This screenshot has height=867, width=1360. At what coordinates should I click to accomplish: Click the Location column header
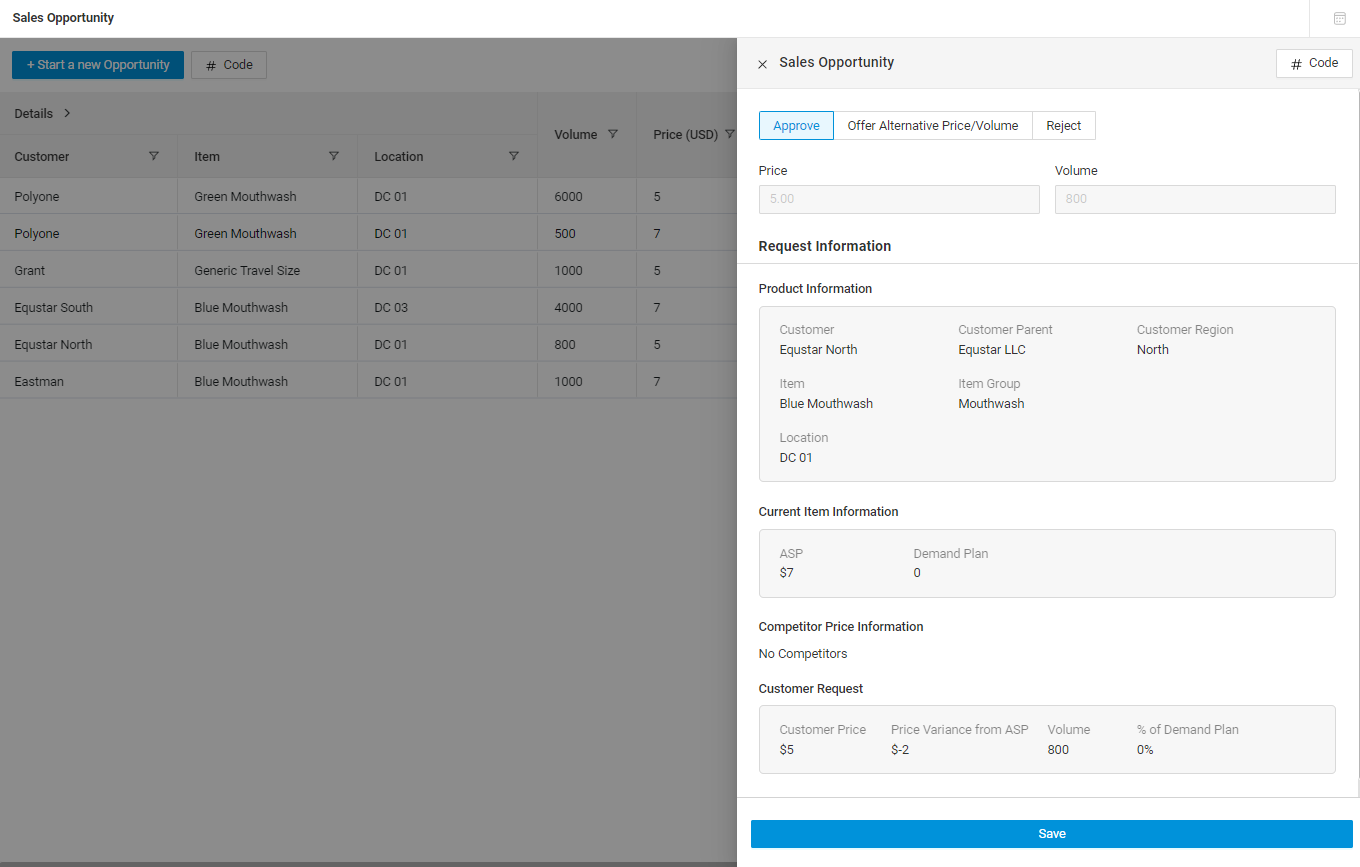(x=448, y=156)
